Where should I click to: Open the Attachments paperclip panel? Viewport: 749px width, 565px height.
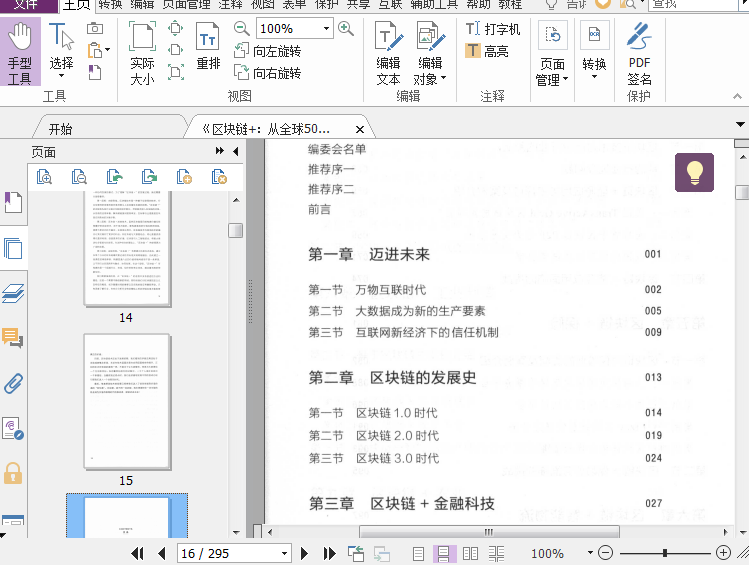[x=13, y=383]
